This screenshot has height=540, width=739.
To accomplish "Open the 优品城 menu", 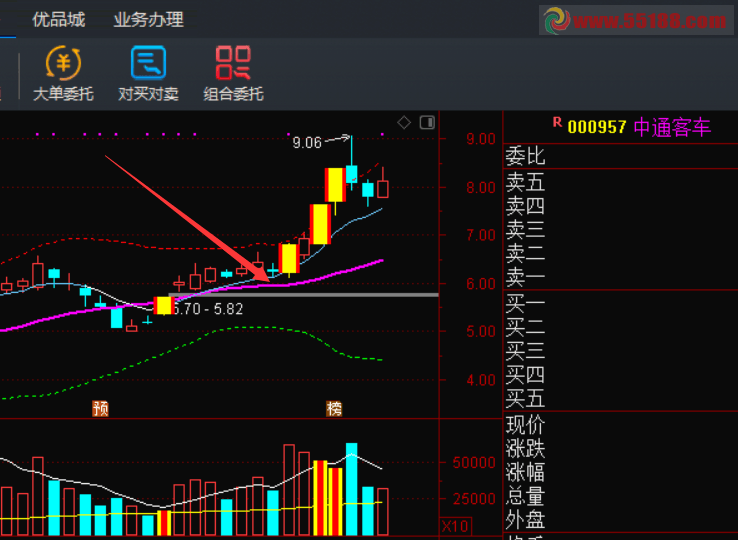I will [58, 20].
